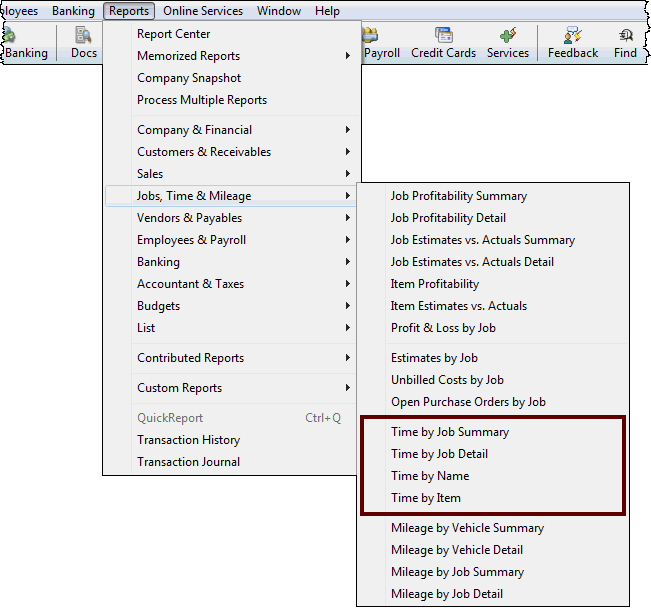651x608 pixels.
Task: Expand Vendors & Payables submenu
Action: point(231,218)
